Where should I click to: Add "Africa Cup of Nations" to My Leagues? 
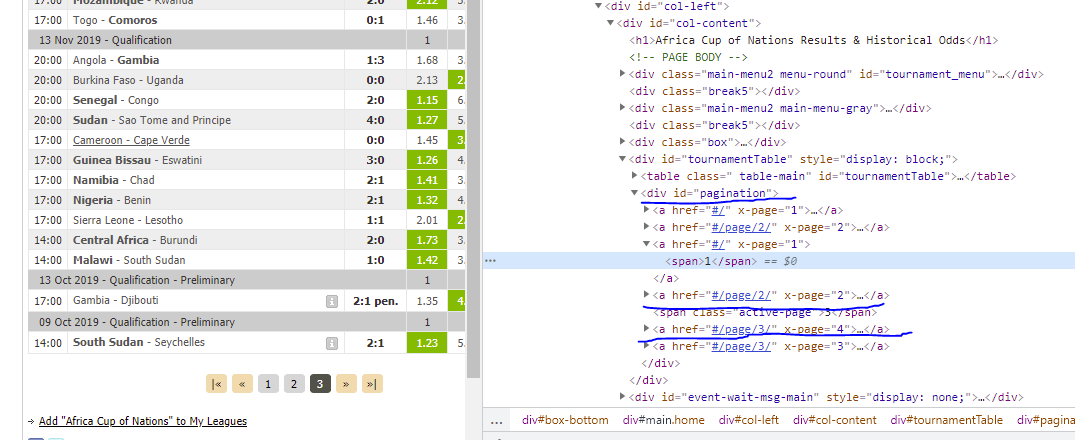click(141, 421)
